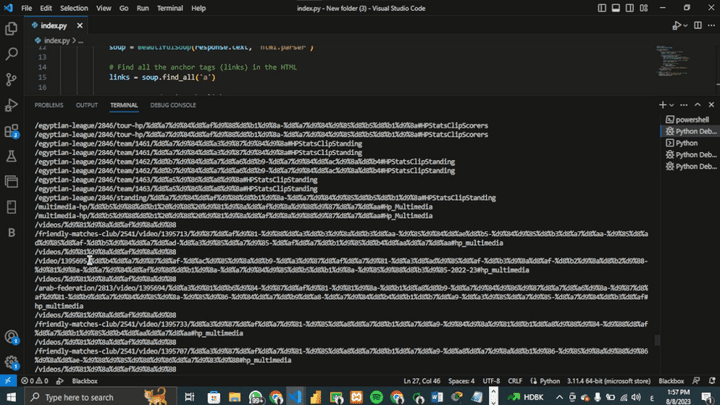Open Manage gear in activity bar

pos(11,363)
